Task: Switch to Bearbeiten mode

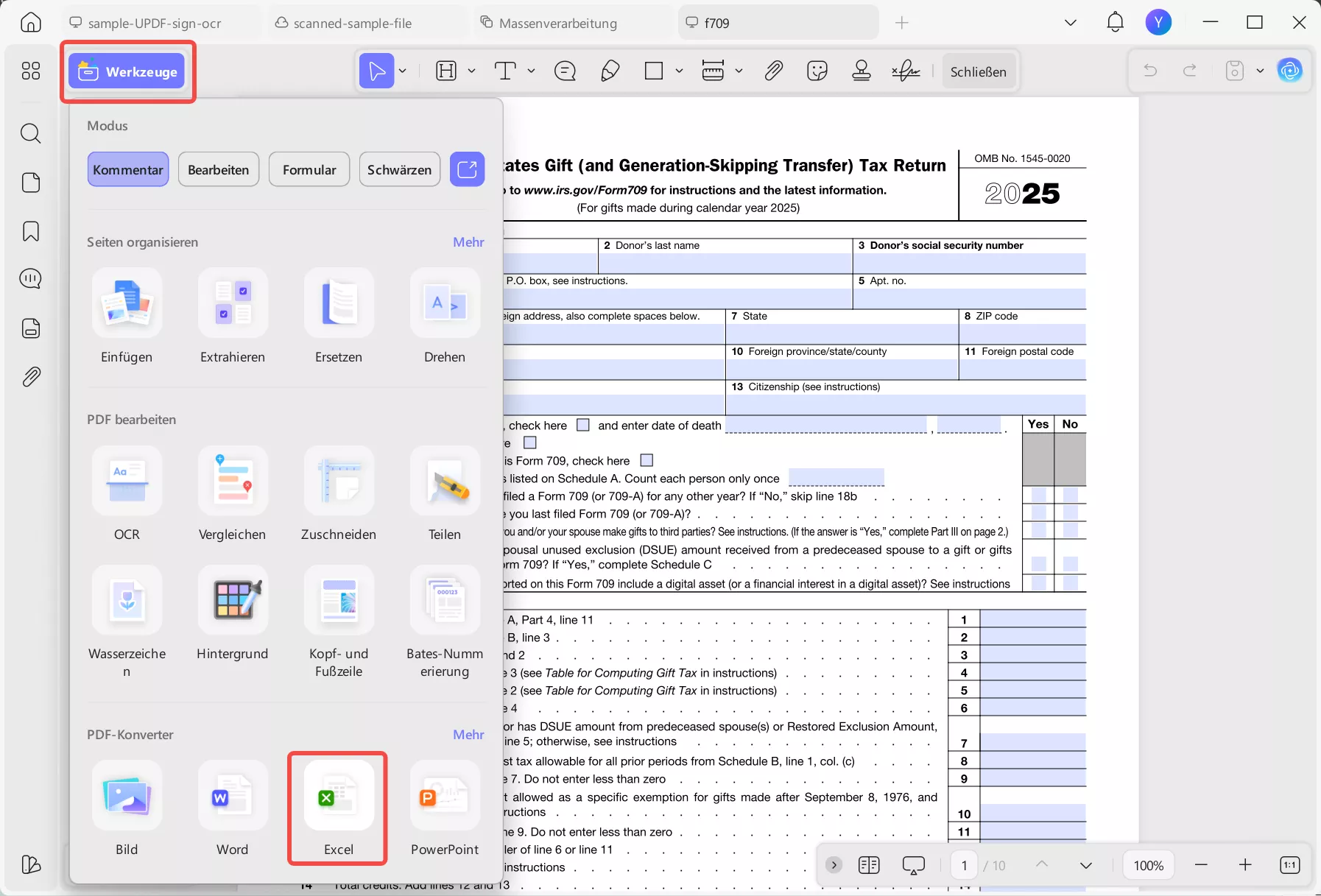Action: (219, 169)
